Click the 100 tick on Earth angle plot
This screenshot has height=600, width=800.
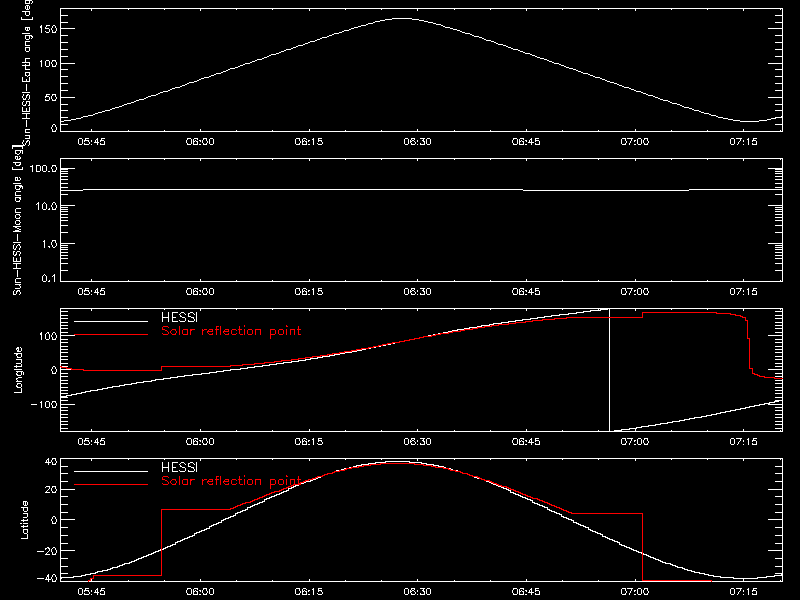click(50, 64)
